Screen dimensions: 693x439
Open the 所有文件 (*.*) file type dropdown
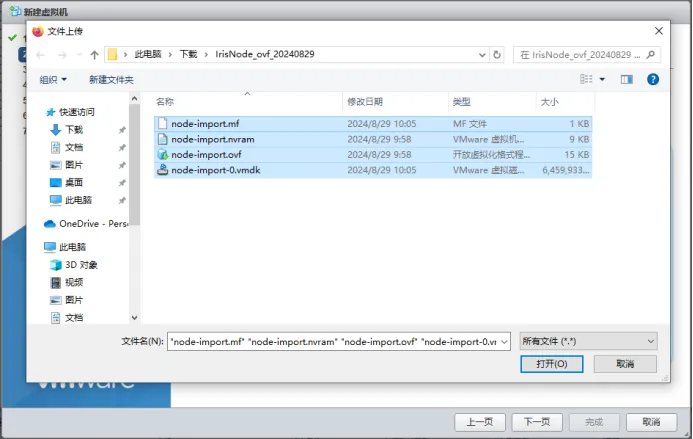pyautogui.click(x=588, y=341)
